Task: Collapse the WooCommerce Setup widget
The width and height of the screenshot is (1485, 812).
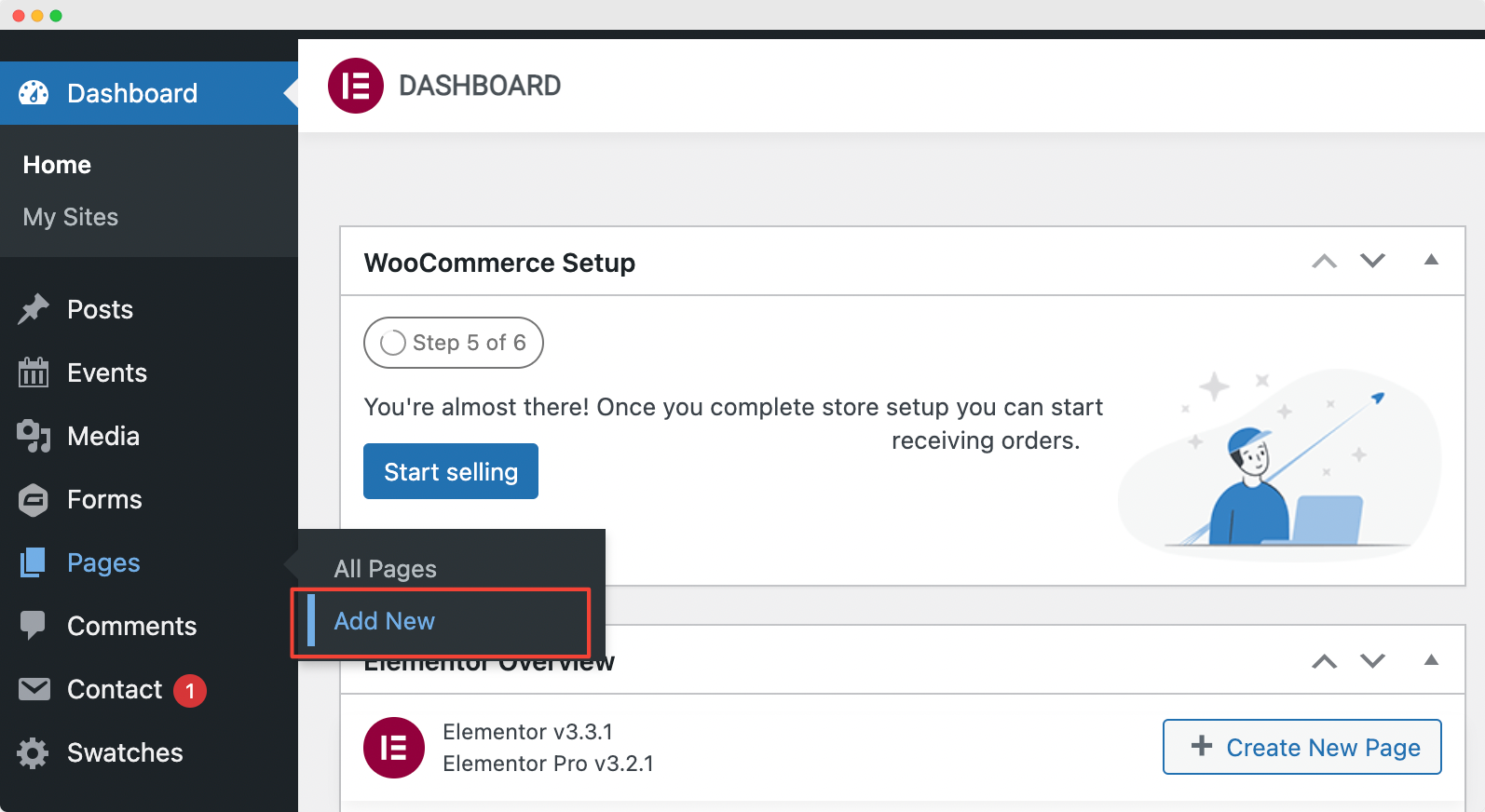Action: (1431, 261)
